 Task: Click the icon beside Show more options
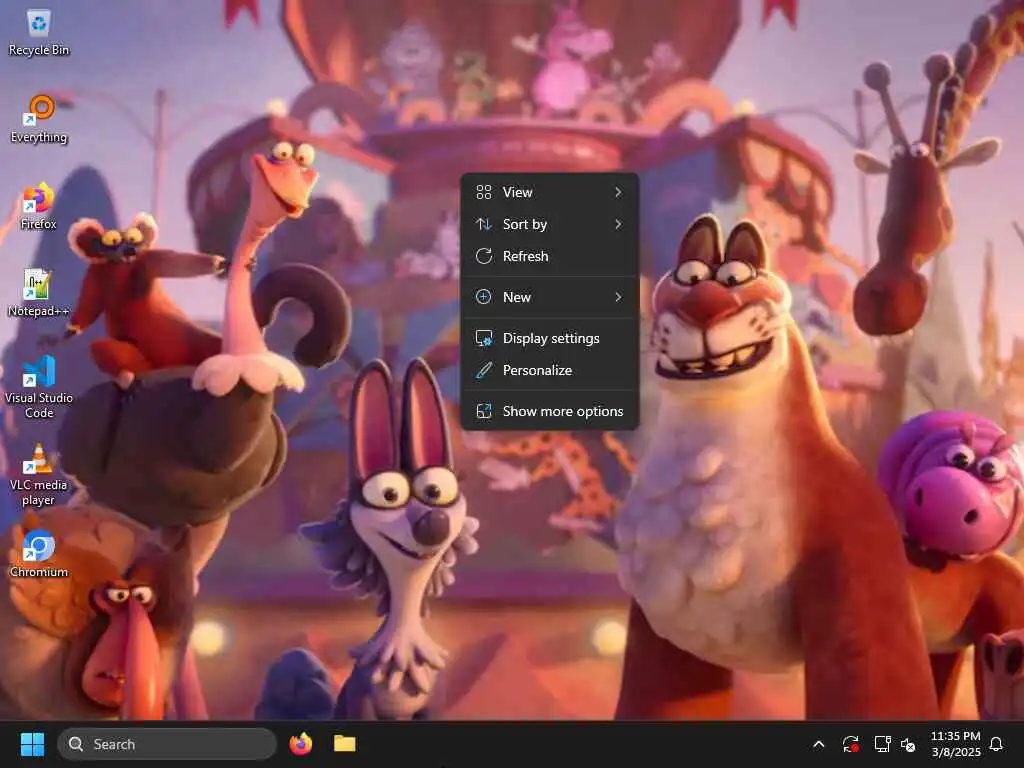pos(484,411)
